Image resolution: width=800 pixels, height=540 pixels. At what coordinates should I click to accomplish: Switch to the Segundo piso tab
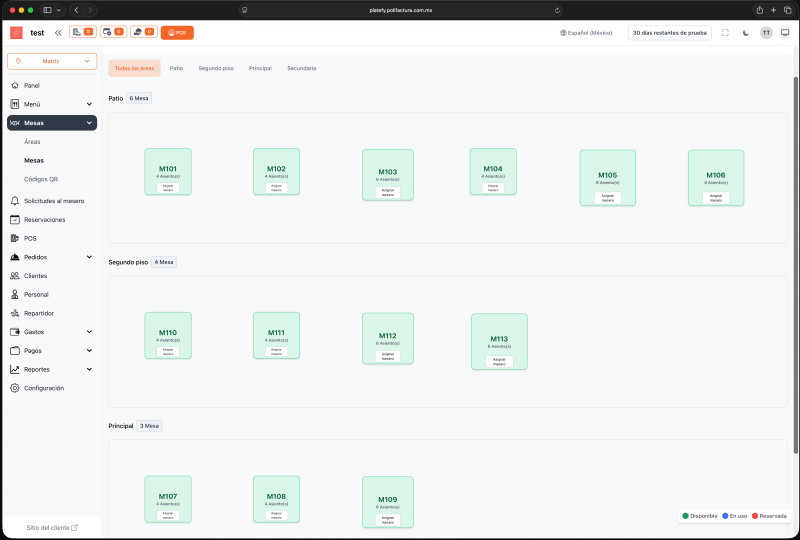click(216, 68)
